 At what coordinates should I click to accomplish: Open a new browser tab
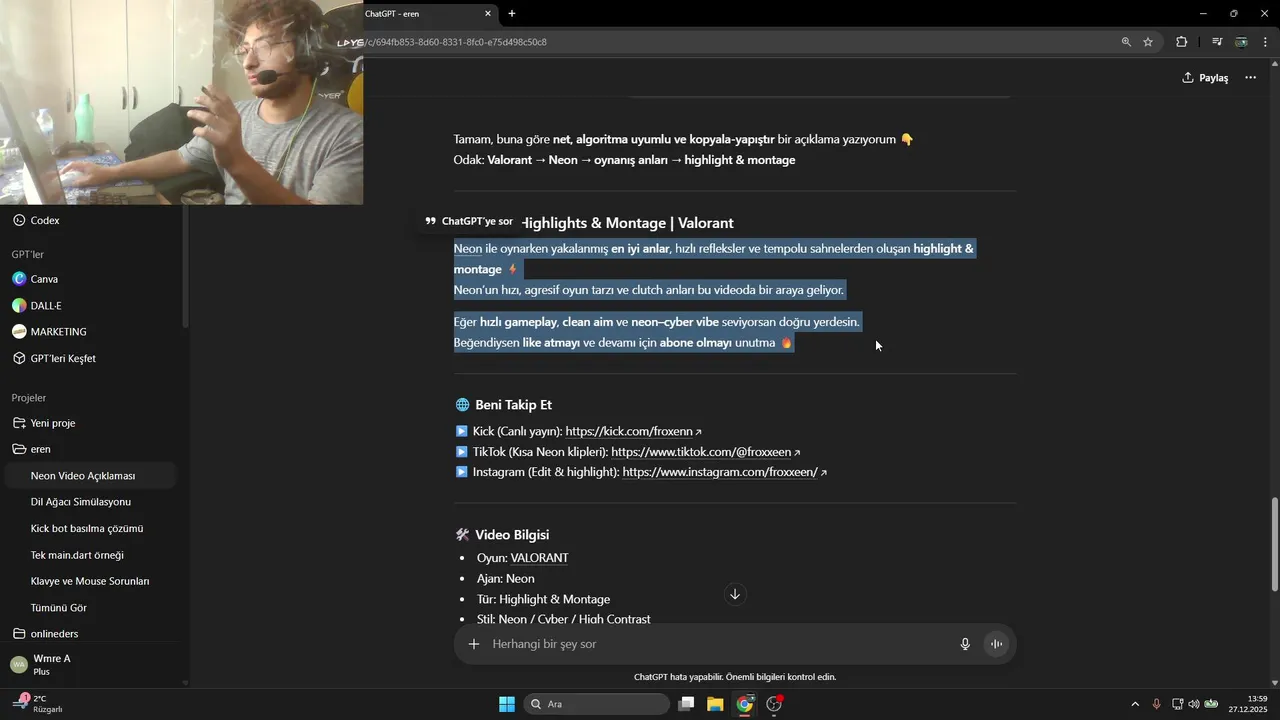click(512, 14)
